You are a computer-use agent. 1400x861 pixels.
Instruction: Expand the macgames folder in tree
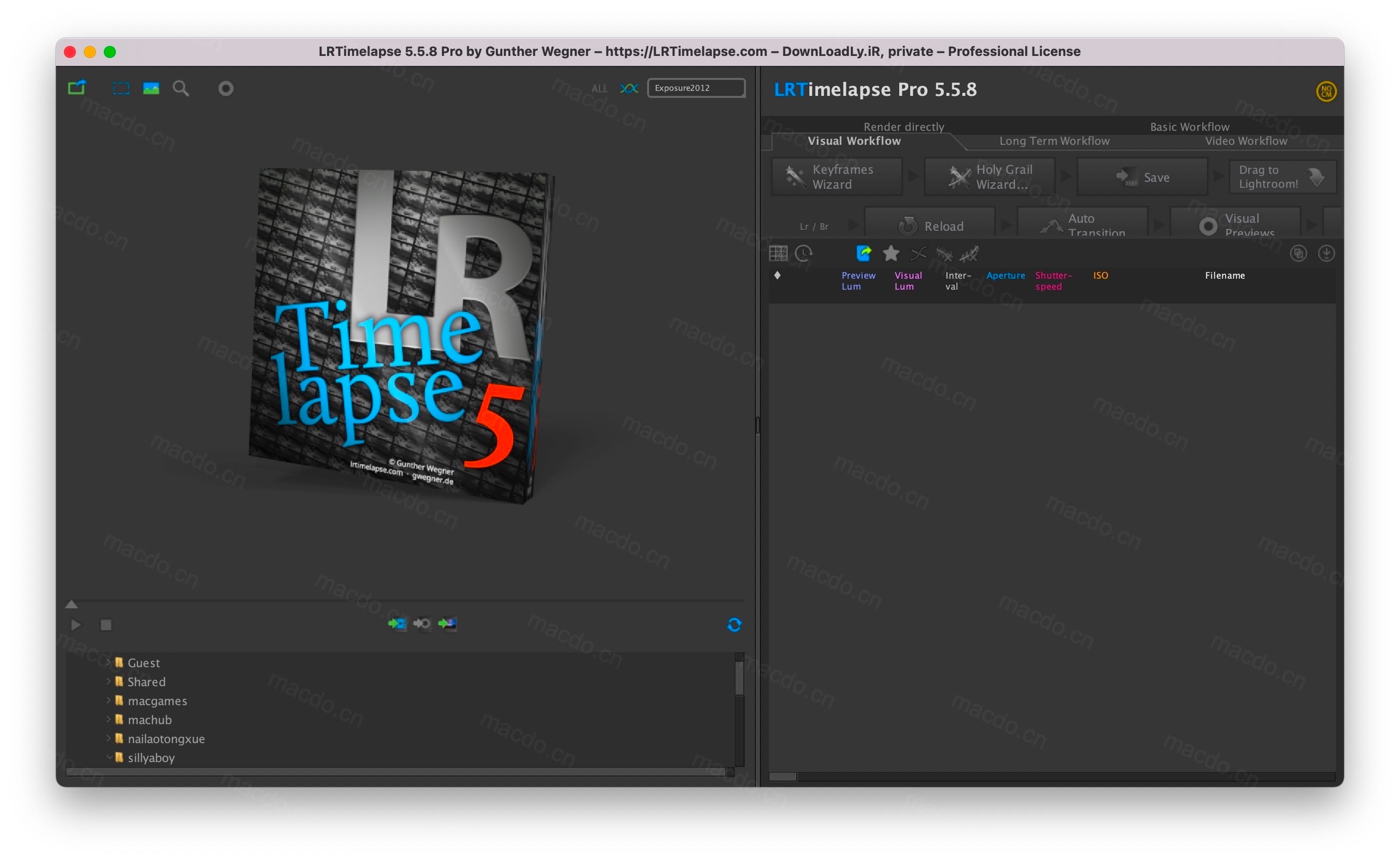[108, 700]
